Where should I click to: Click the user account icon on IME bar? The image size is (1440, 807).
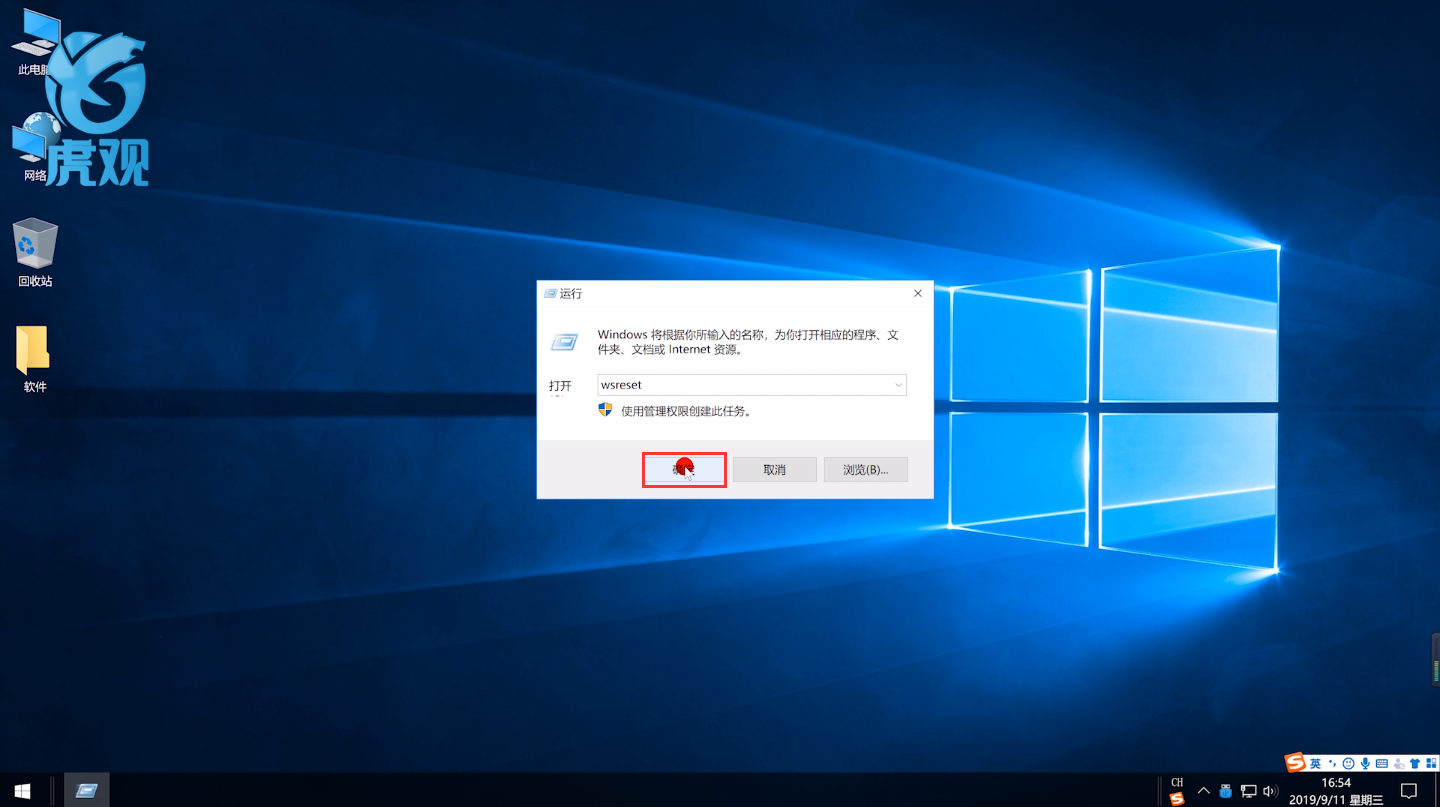(x=1399, y=764)
